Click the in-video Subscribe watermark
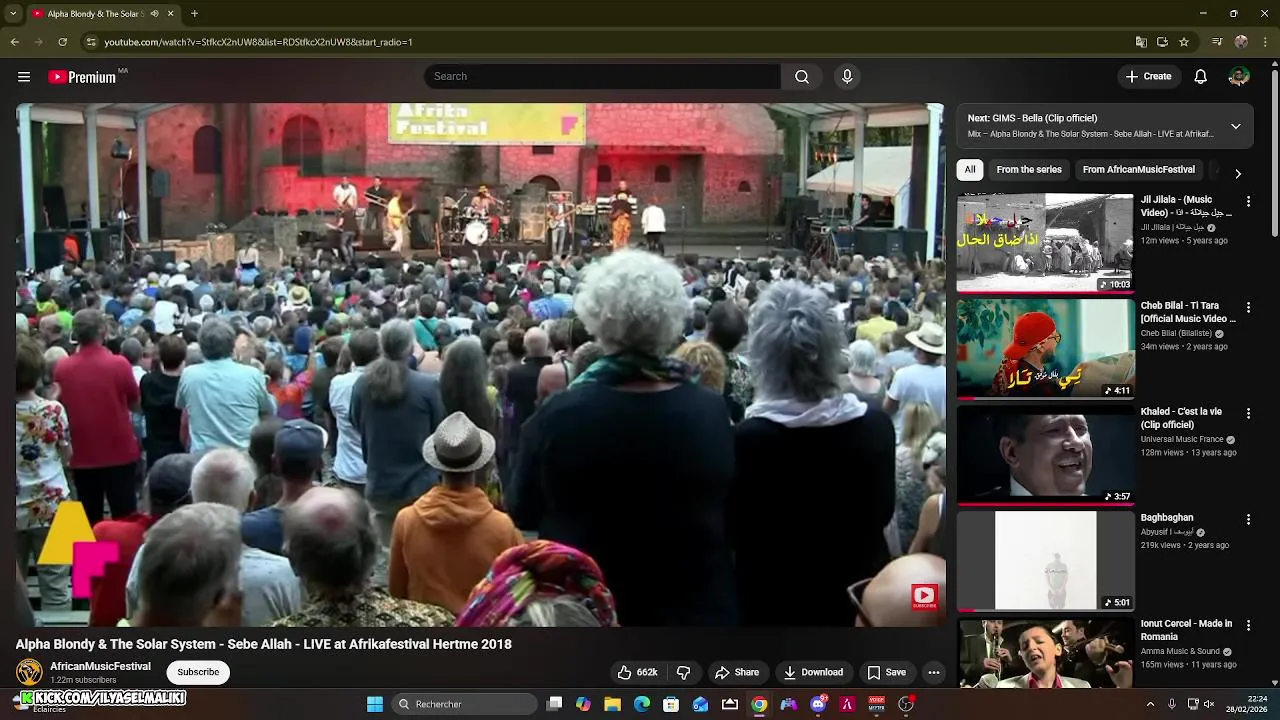 tap(924, 597)
